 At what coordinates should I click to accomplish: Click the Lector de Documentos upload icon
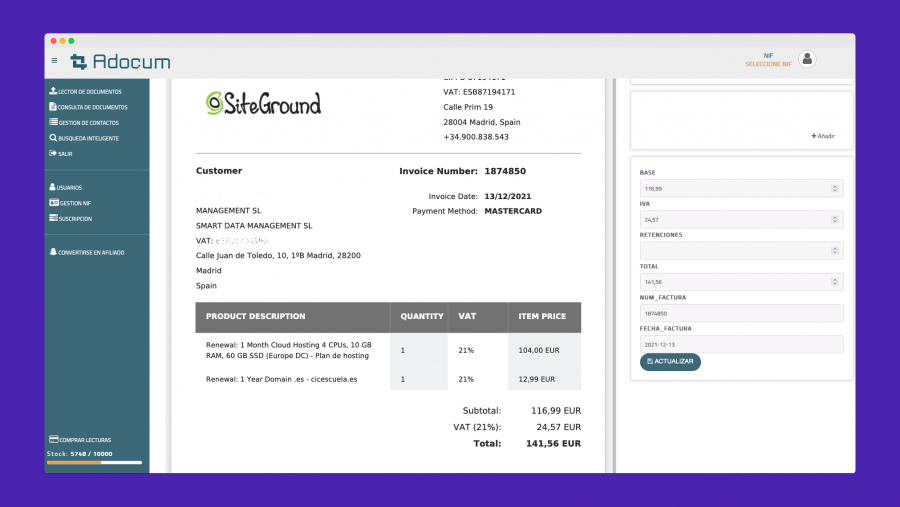pyautogui.click(x=53, y=91)
